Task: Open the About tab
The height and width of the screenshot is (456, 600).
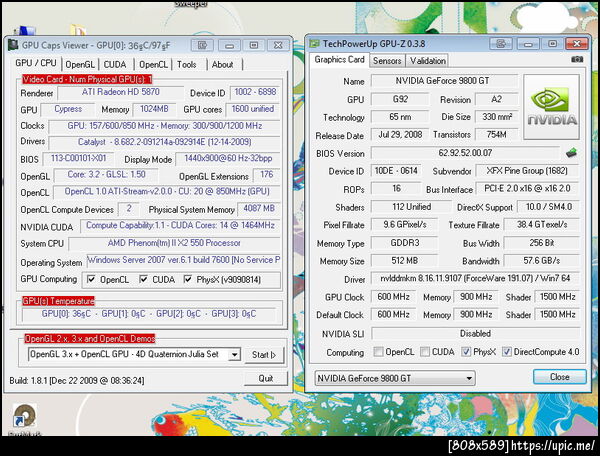Action: click(x=223, y=64)
